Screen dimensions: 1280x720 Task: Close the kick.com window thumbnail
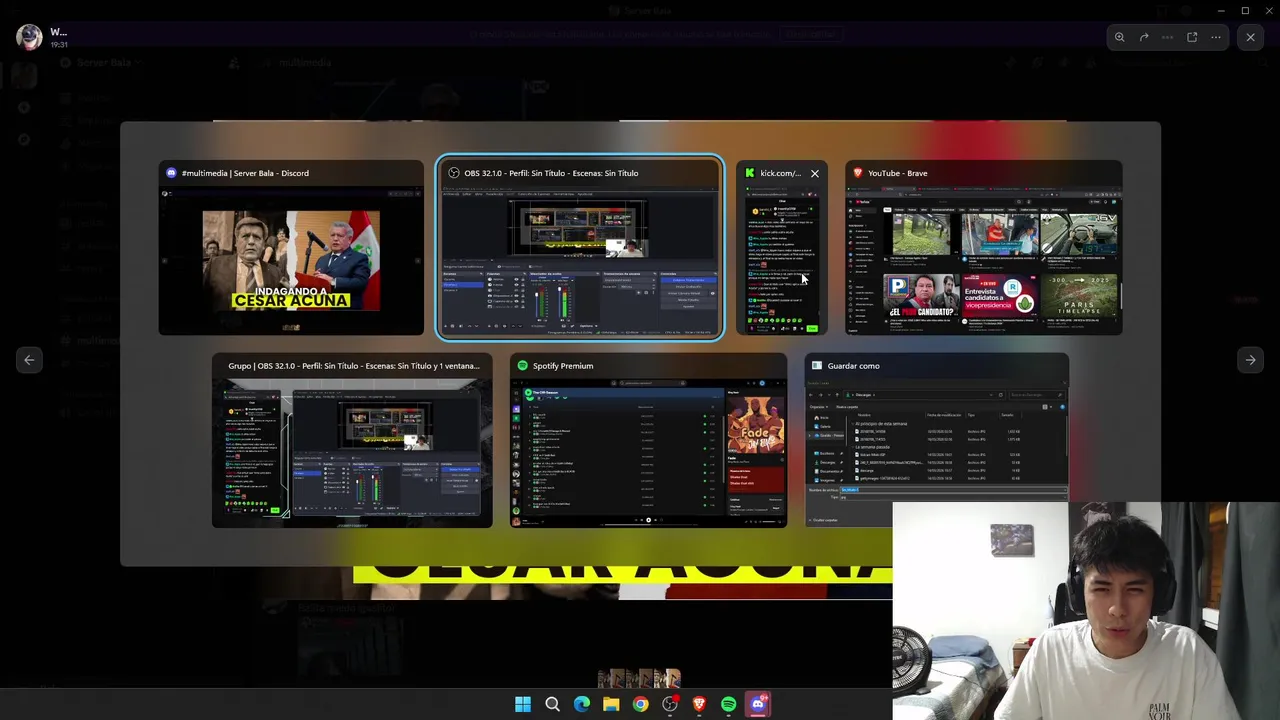(814, 173)
